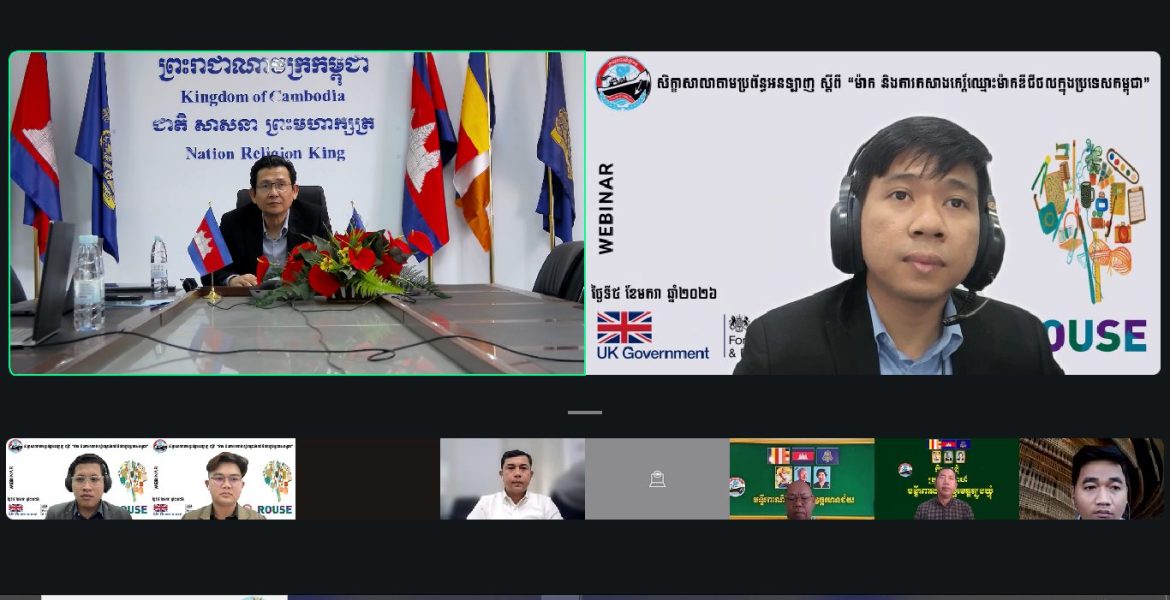Click the placeholder icon in the gray participant tile
Image resolution: width=1170 pixels, height=600 pixels.
[x=657, y=479]
